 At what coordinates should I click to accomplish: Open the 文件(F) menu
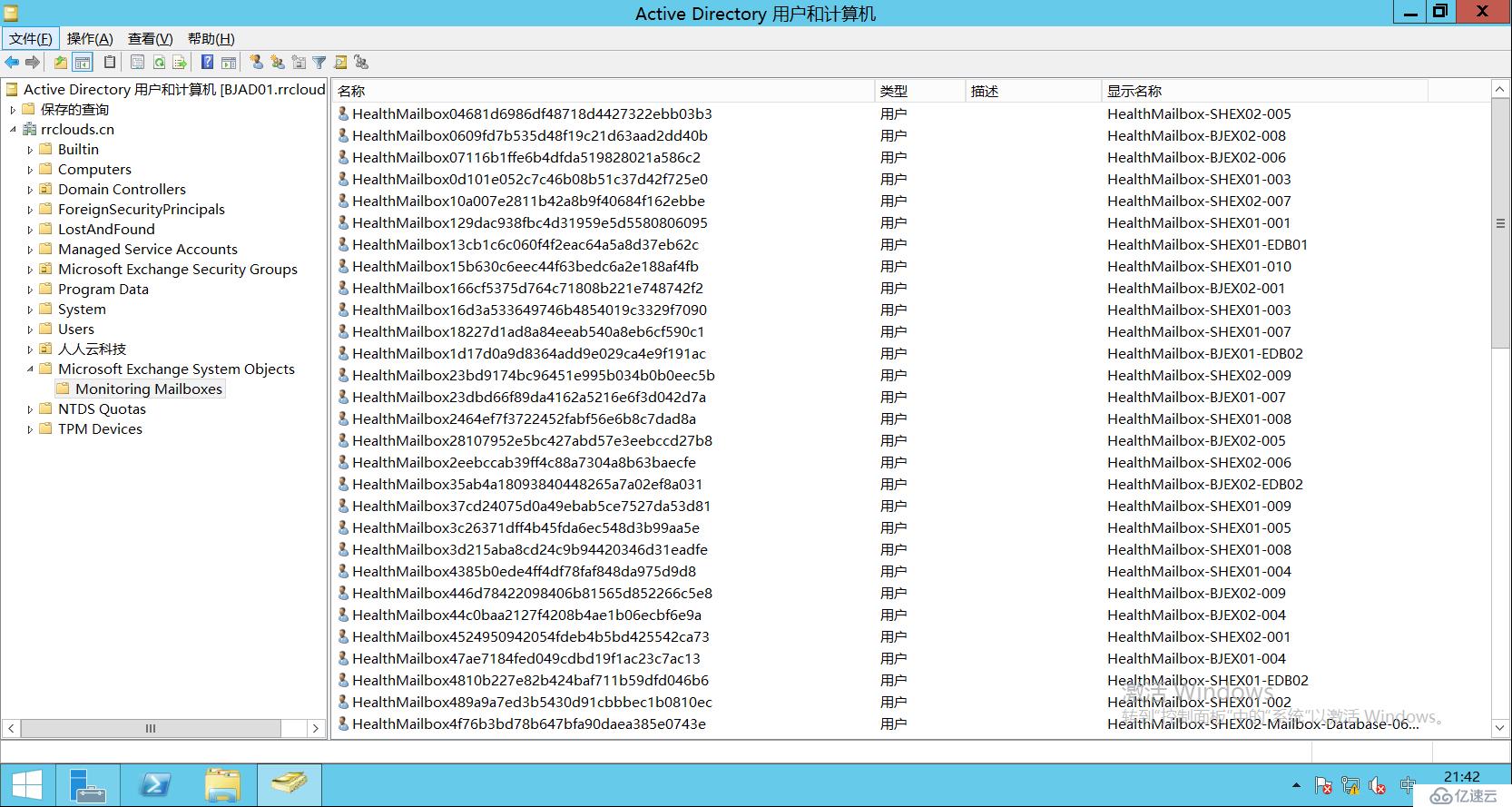tap(31, 38)
